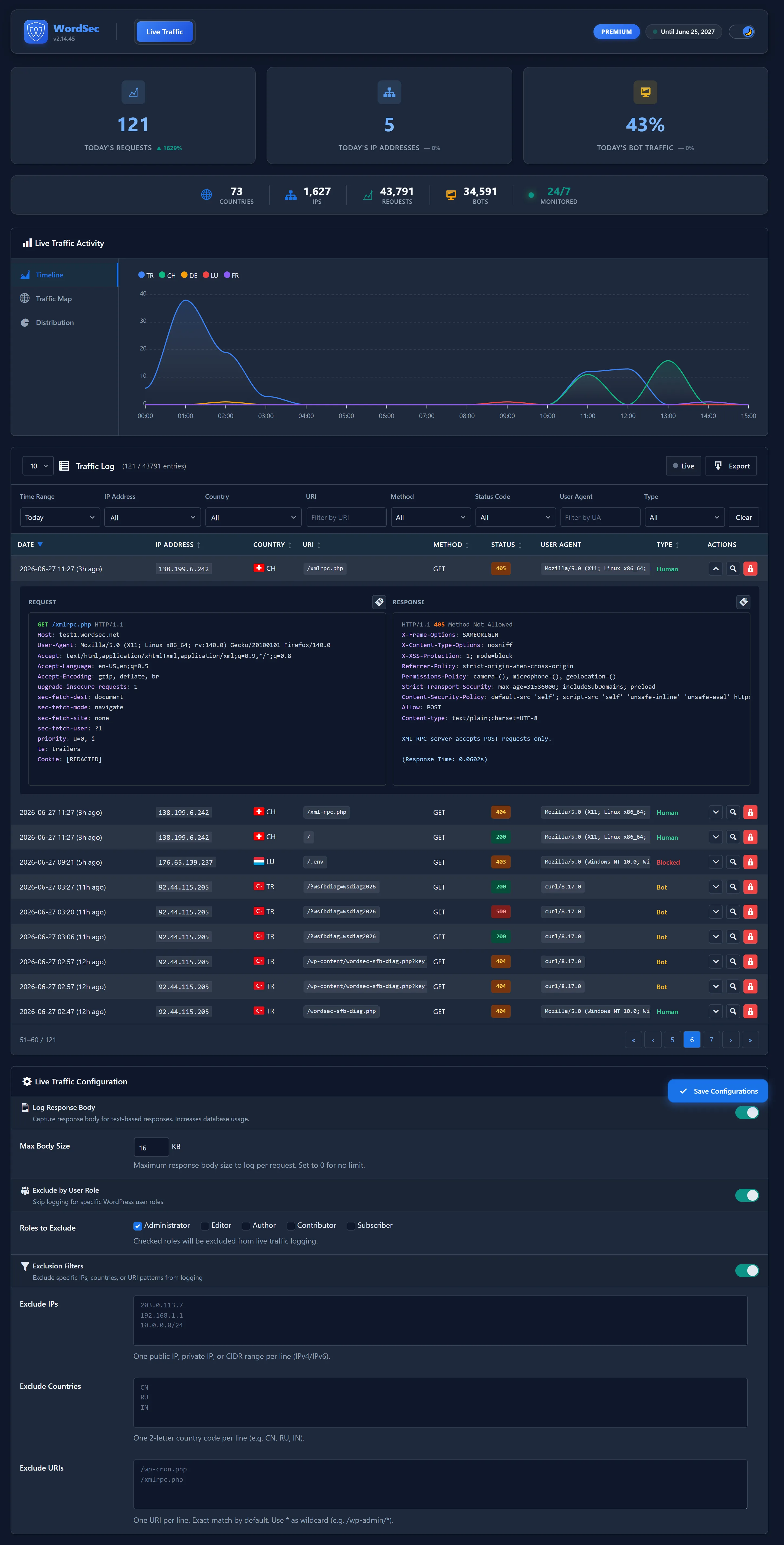
Task: Go to first pagination page
Action: 634,1040
